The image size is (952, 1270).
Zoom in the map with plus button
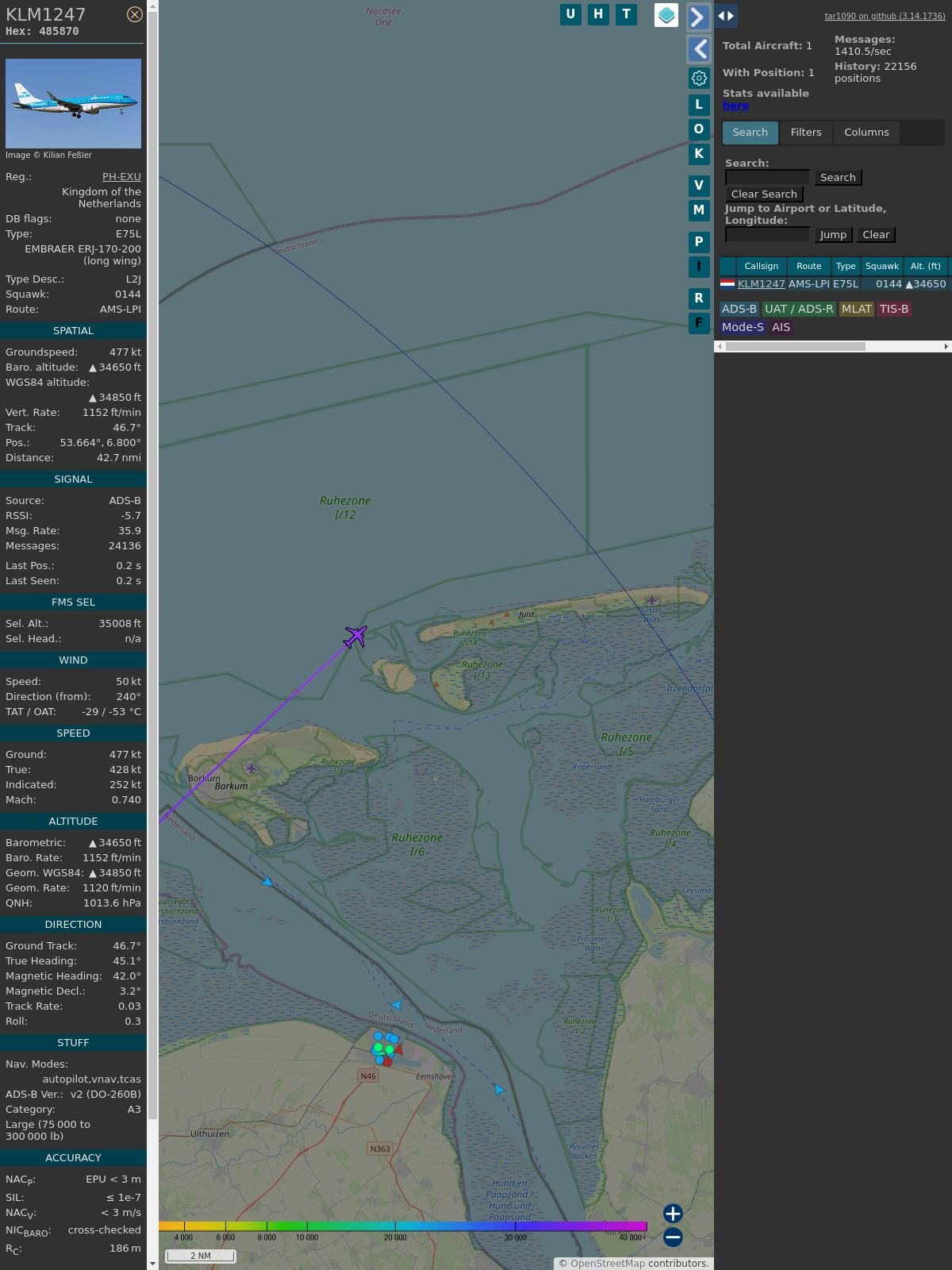click(x=673, y=1214)
